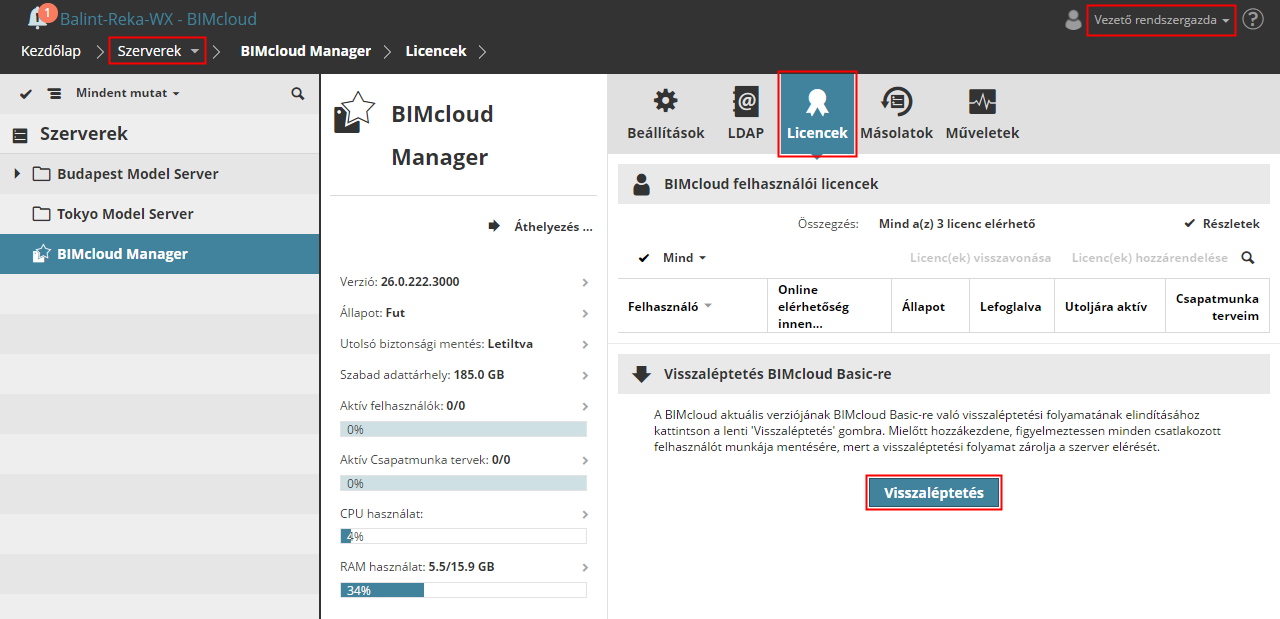Open the Beállítások gear icon
This screenshot has width=1280, height=619.
pos(665,101)
